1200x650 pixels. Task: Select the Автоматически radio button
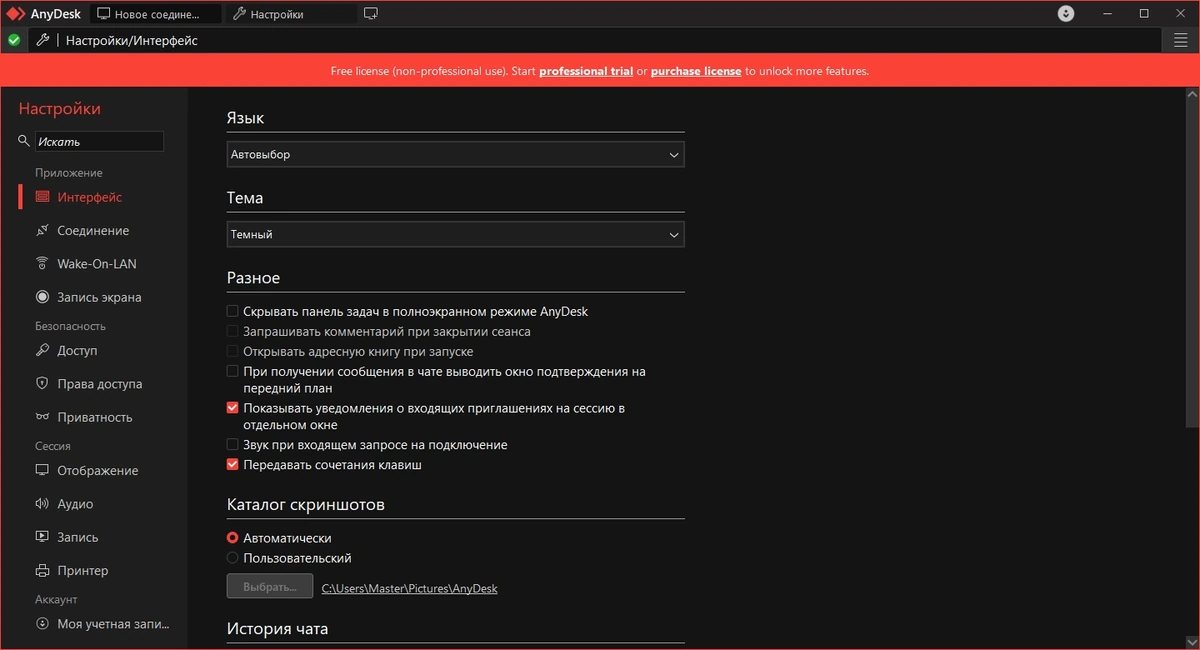(x=233, y=538)
